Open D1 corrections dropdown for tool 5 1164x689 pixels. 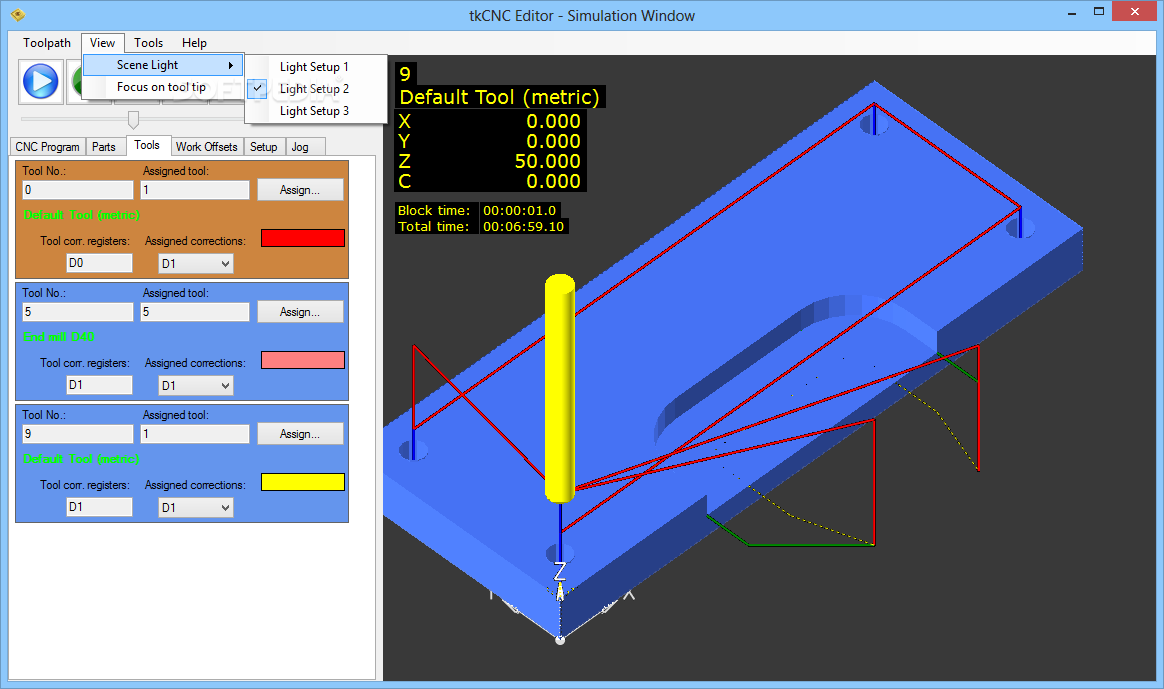196,386
